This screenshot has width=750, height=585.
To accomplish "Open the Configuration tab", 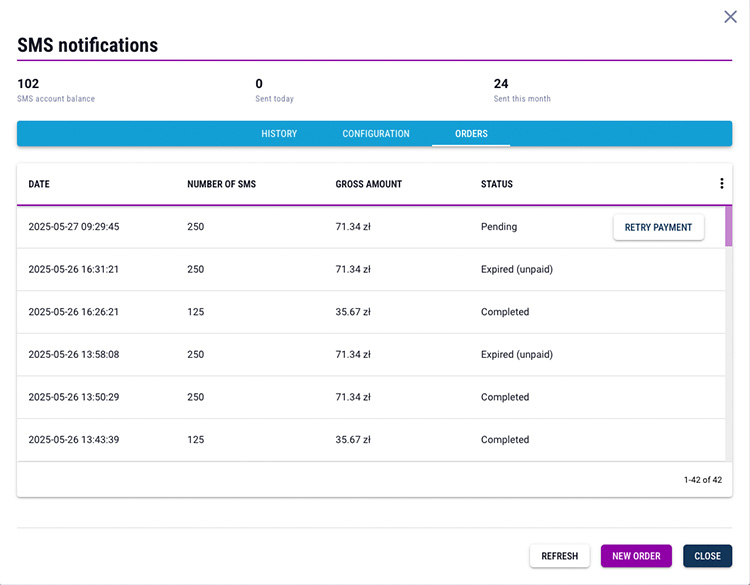I will [376, 134].
